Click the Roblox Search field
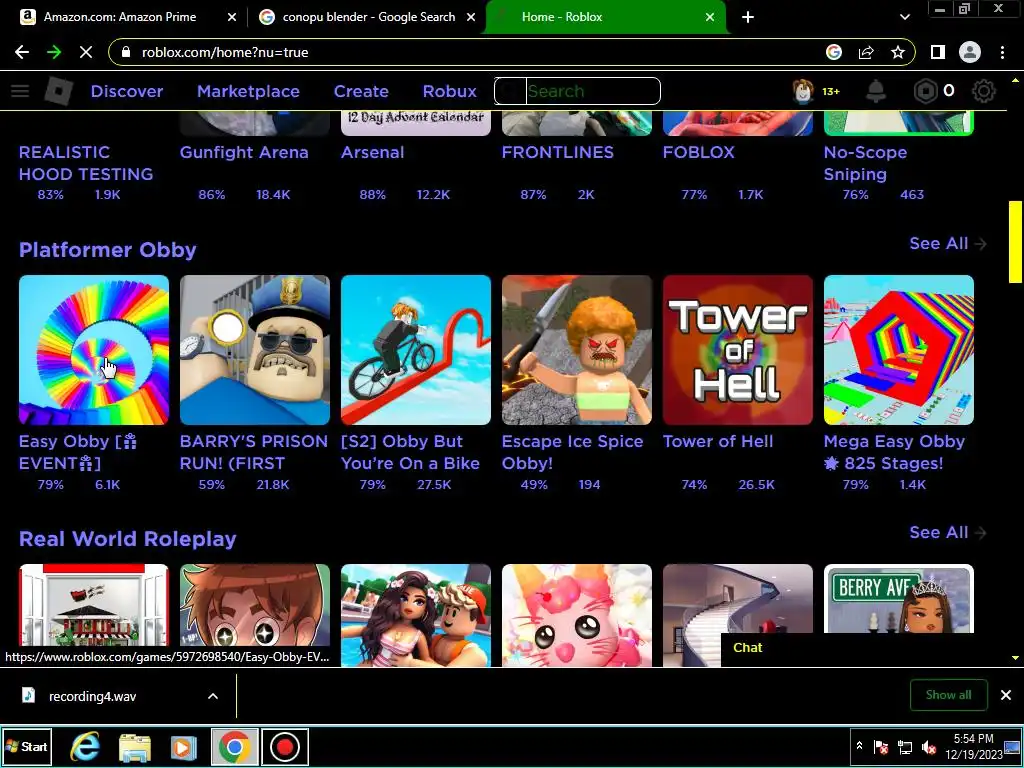 pos(577,91)
